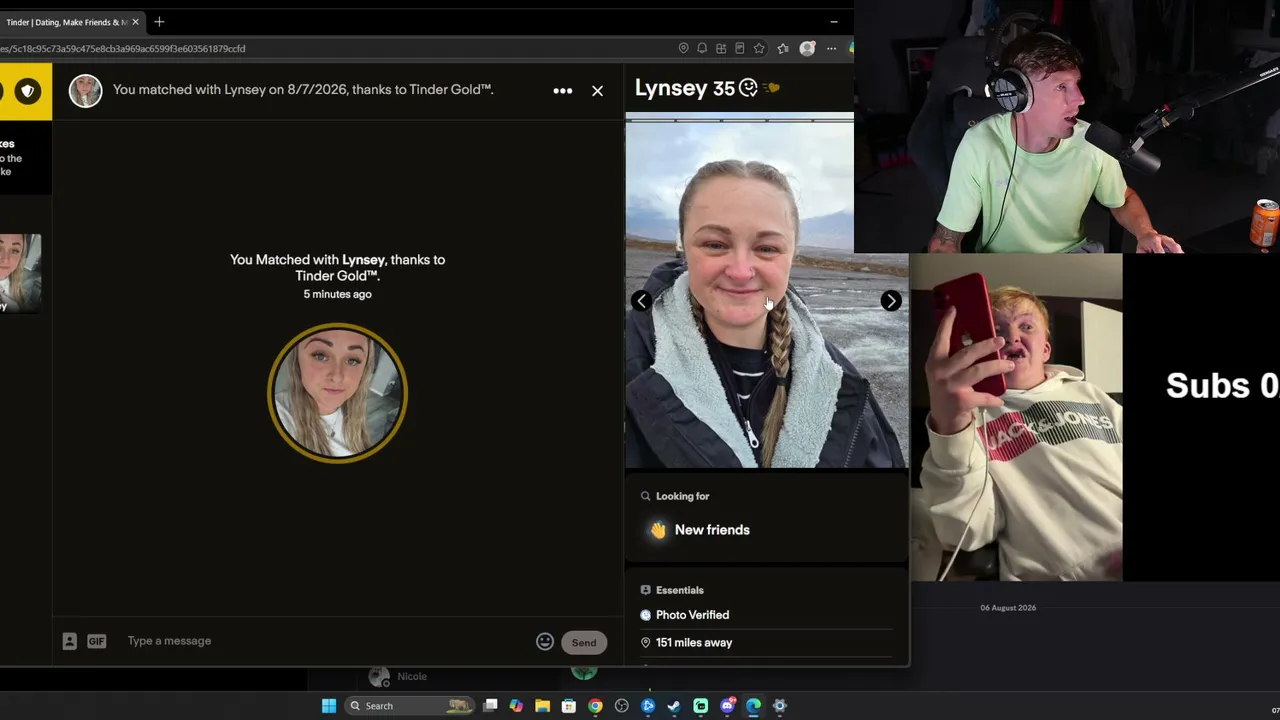Open Lynsey's small avatar in chat header

pyautogui.click(x=85, y=90)
